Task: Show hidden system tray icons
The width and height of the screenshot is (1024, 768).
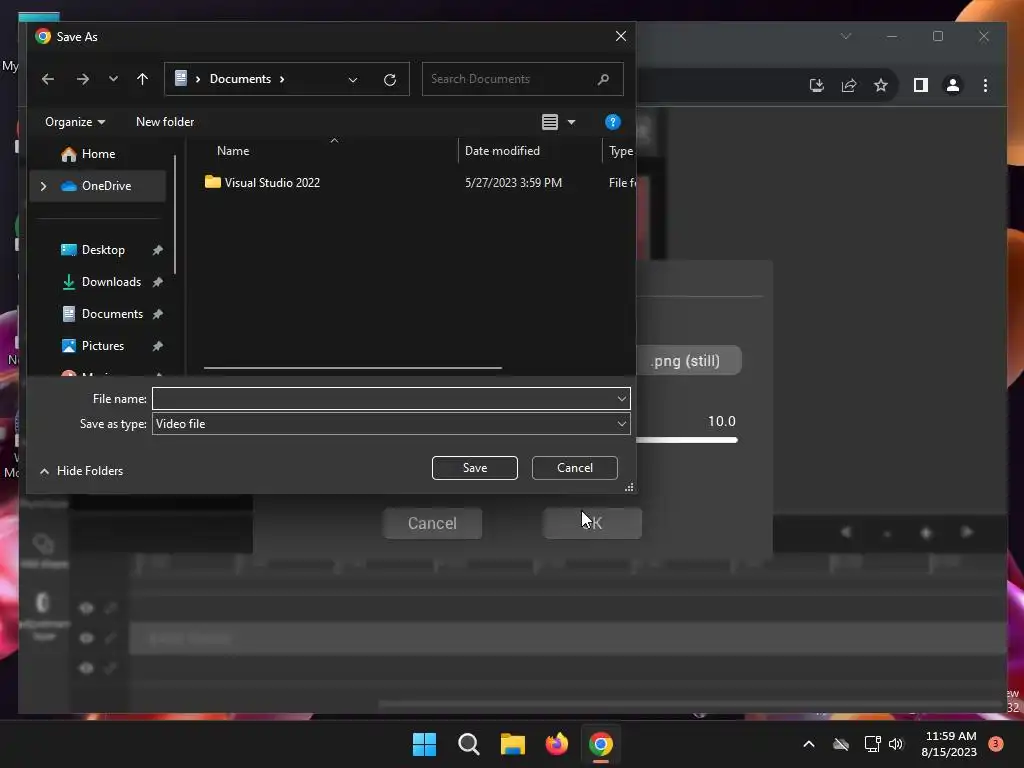Action: [x=808, y=744]
